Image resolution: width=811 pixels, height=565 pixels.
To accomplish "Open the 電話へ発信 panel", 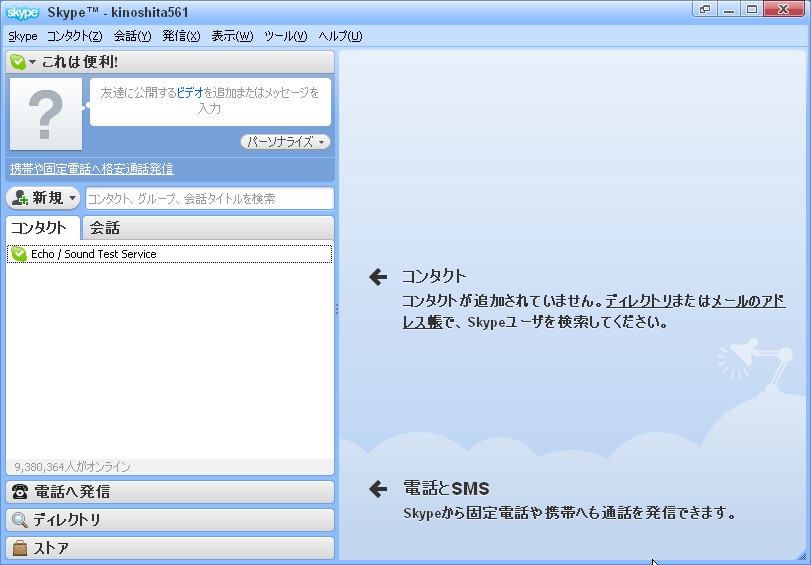I will 170,492.
